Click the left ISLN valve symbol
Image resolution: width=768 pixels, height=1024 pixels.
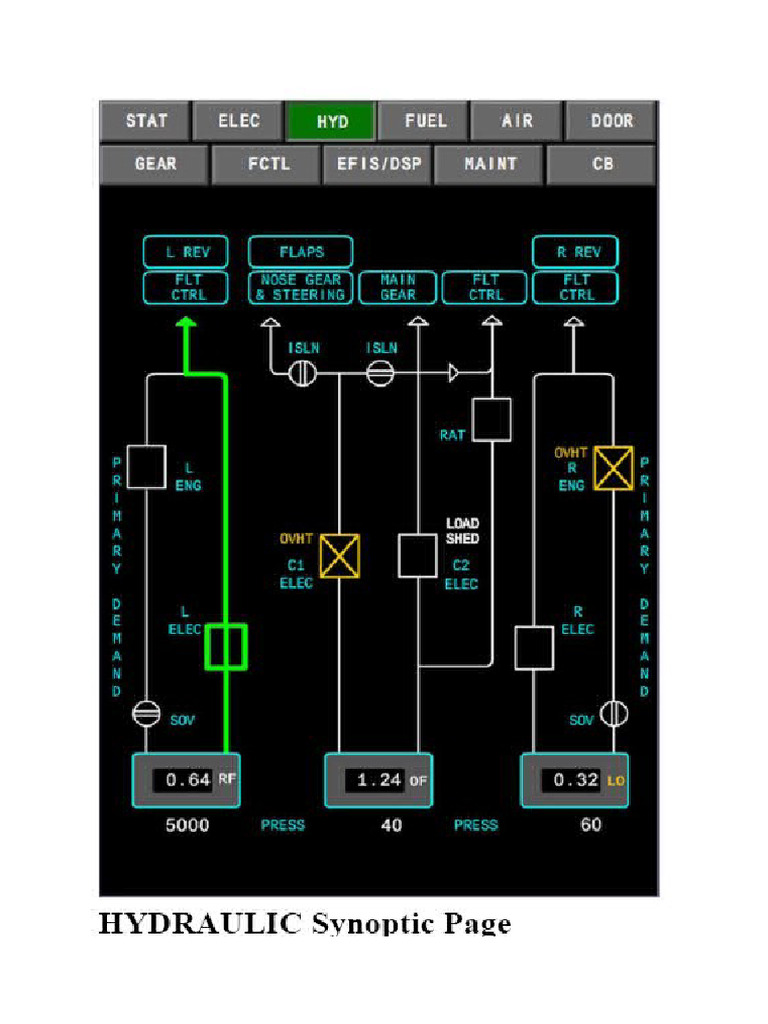pos(302,374)
